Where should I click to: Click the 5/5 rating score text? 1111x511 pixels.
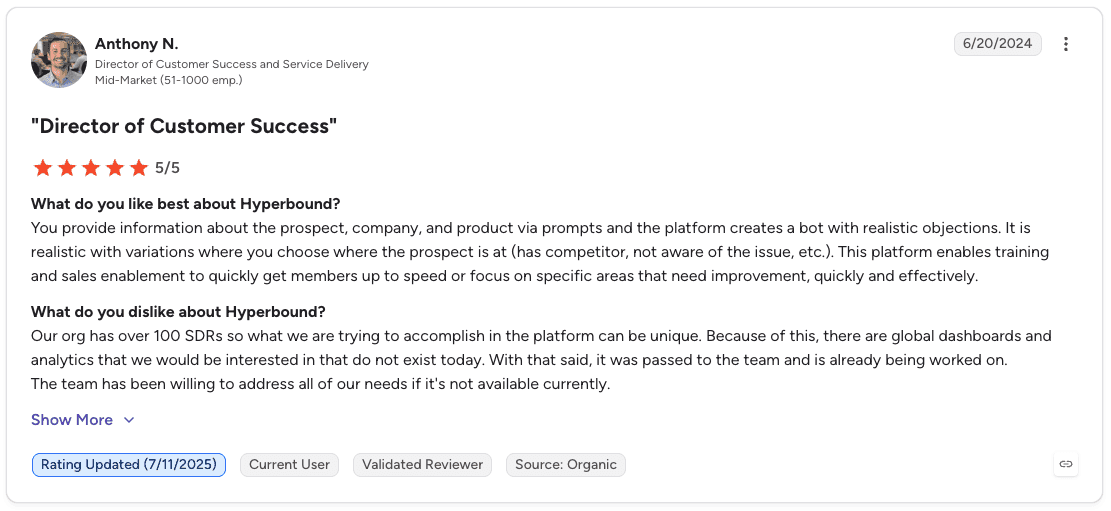168,168
